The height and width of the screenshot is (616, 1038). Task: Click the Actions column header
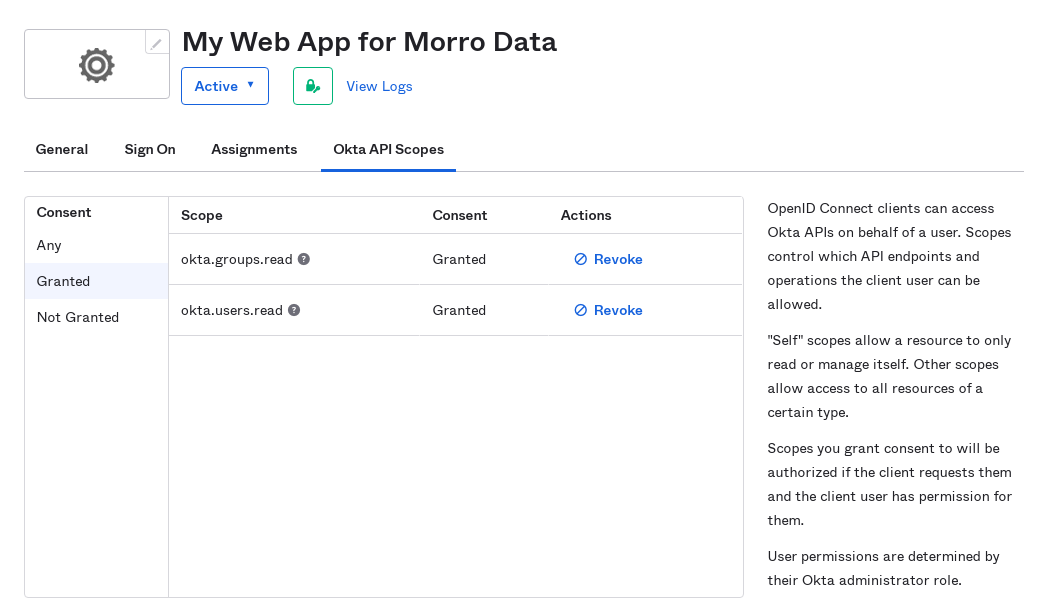point(586,216)
